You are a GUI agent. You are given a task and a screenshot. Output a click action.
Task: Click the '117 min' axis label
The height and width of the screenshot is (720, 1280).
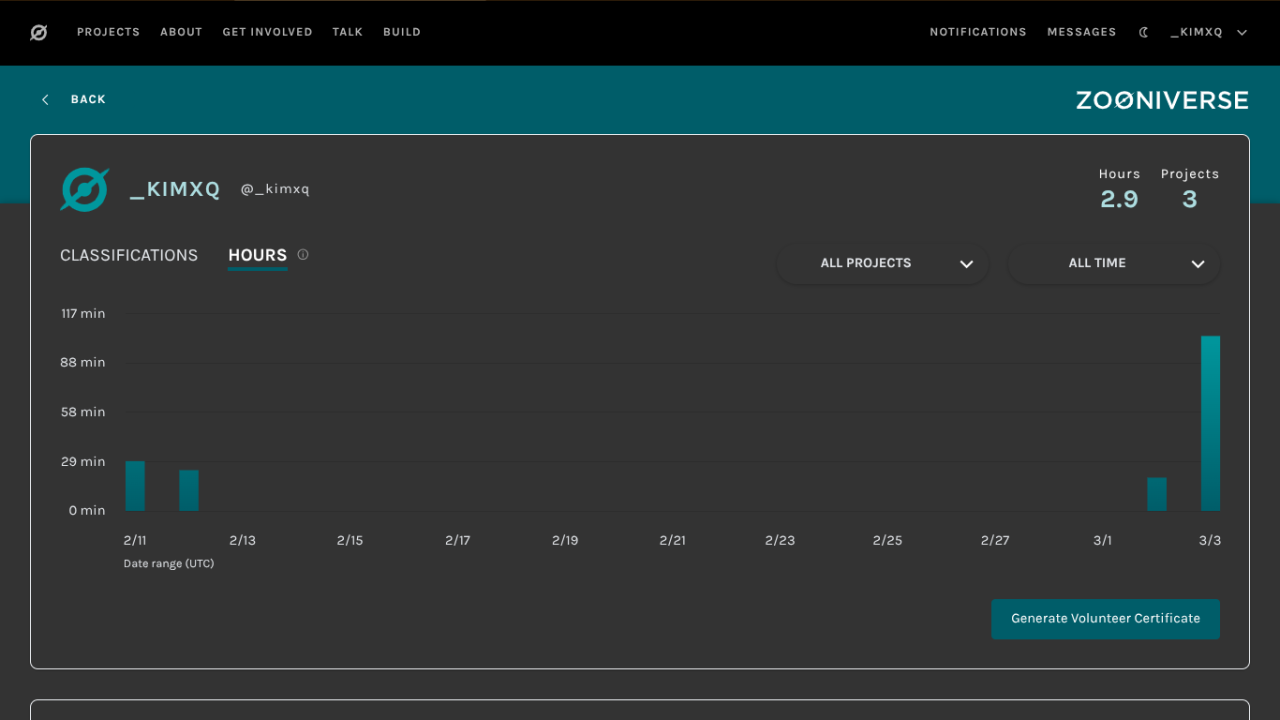pyautogui.click(x=83, y=314)
